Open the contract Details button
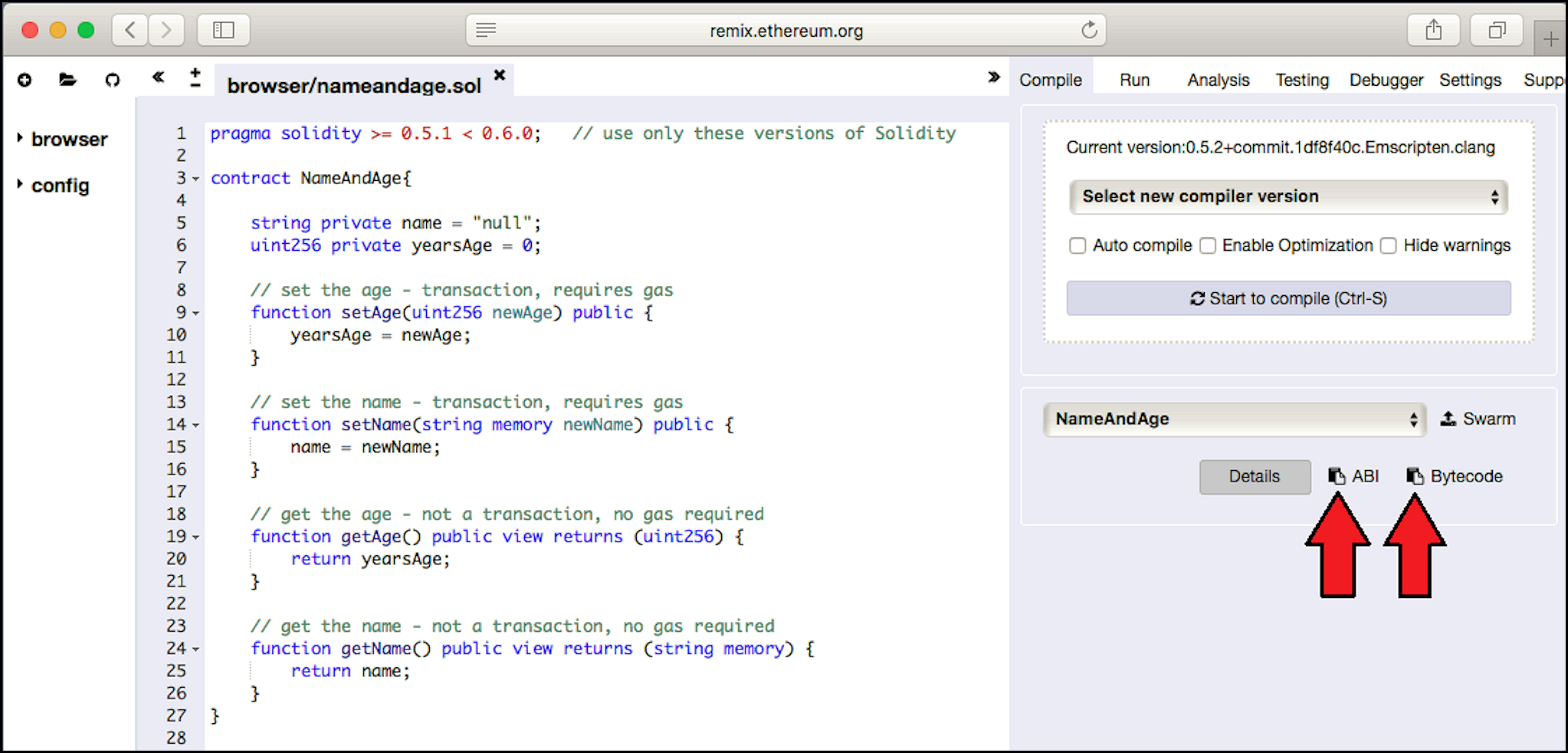 coord(1255,476)
